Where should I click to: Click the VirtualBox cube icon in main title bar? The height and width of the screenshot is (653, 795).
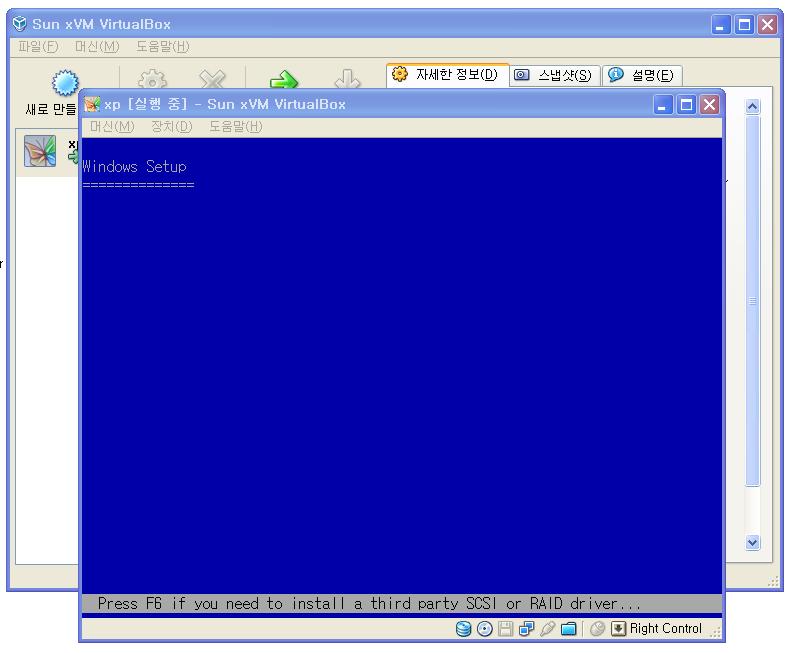coord(19,23)
